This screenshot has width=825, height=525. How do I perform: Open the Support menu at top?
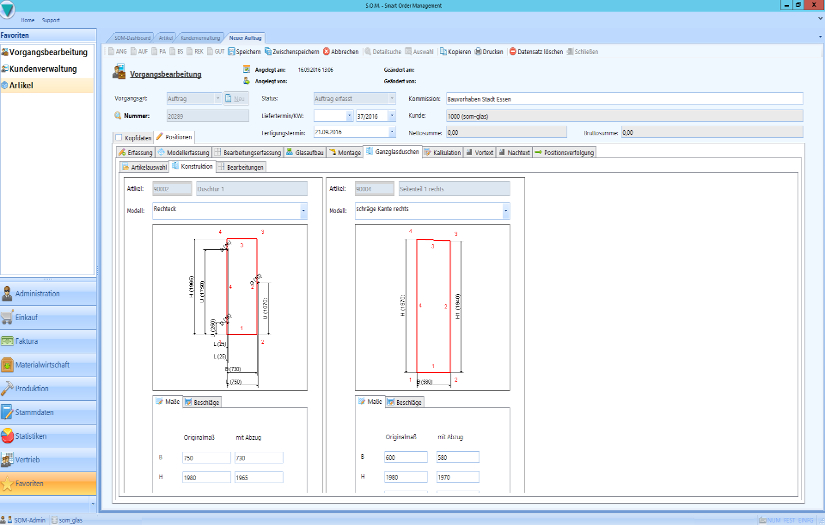[x=50, y=19]
